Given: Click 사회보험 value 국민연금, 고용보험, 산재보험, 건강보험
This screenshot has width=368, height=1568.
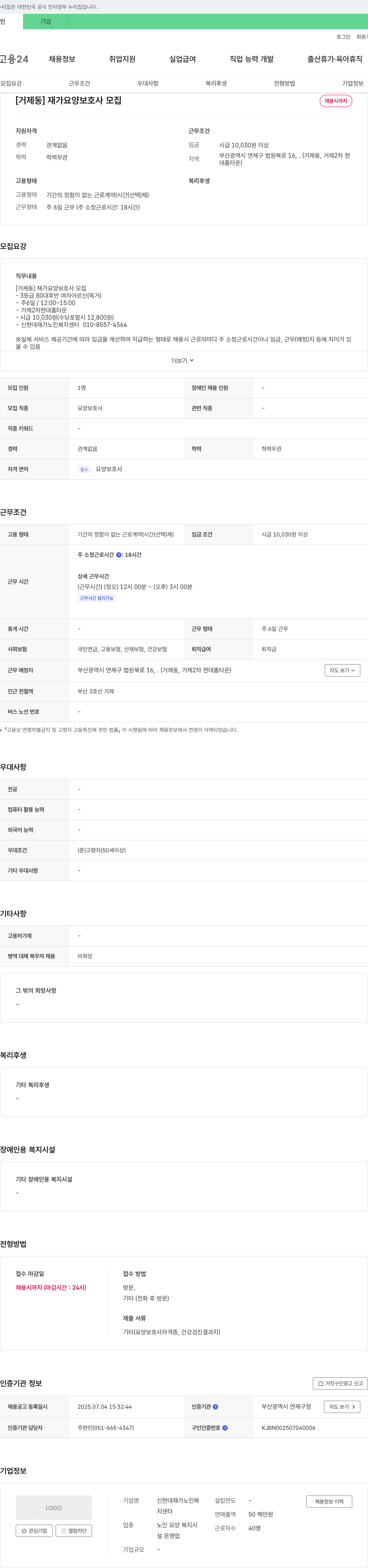Looking at the screenshot, I should tap(122, 649).
